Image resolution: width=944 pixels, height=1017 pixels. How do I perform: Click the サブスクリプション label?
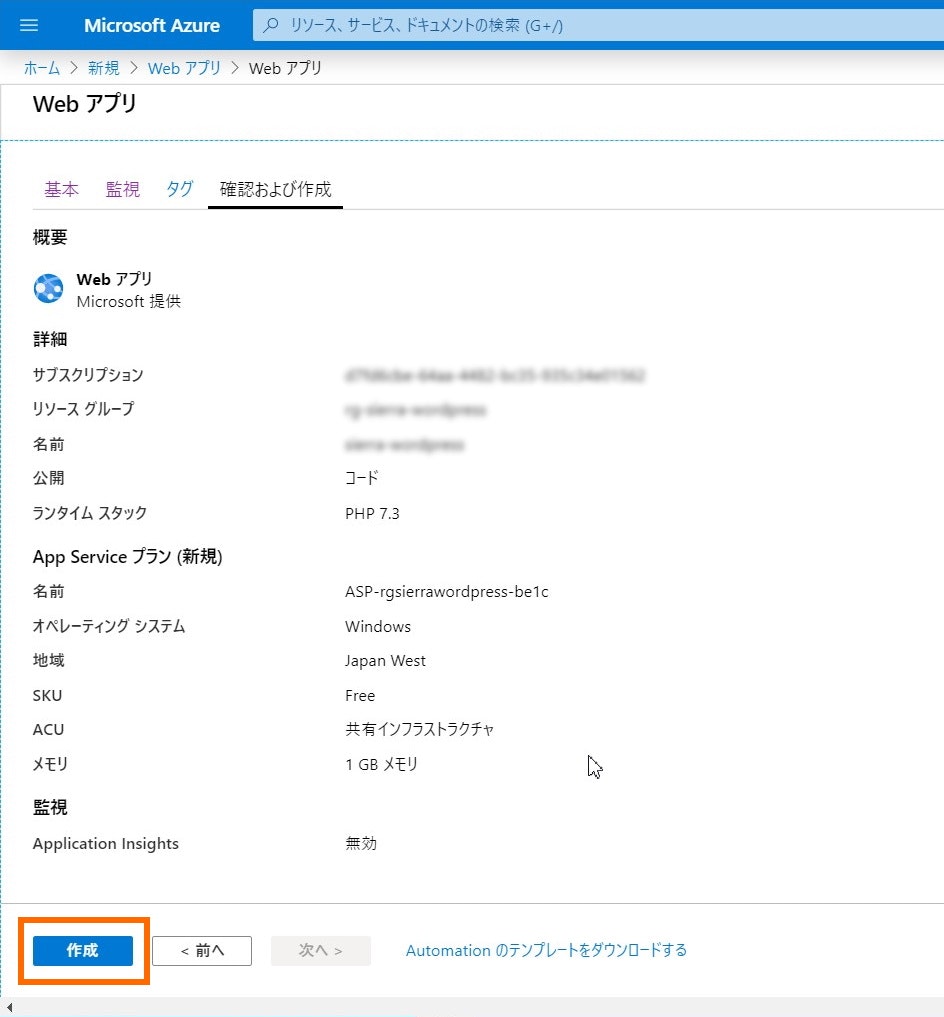point(88,375)
